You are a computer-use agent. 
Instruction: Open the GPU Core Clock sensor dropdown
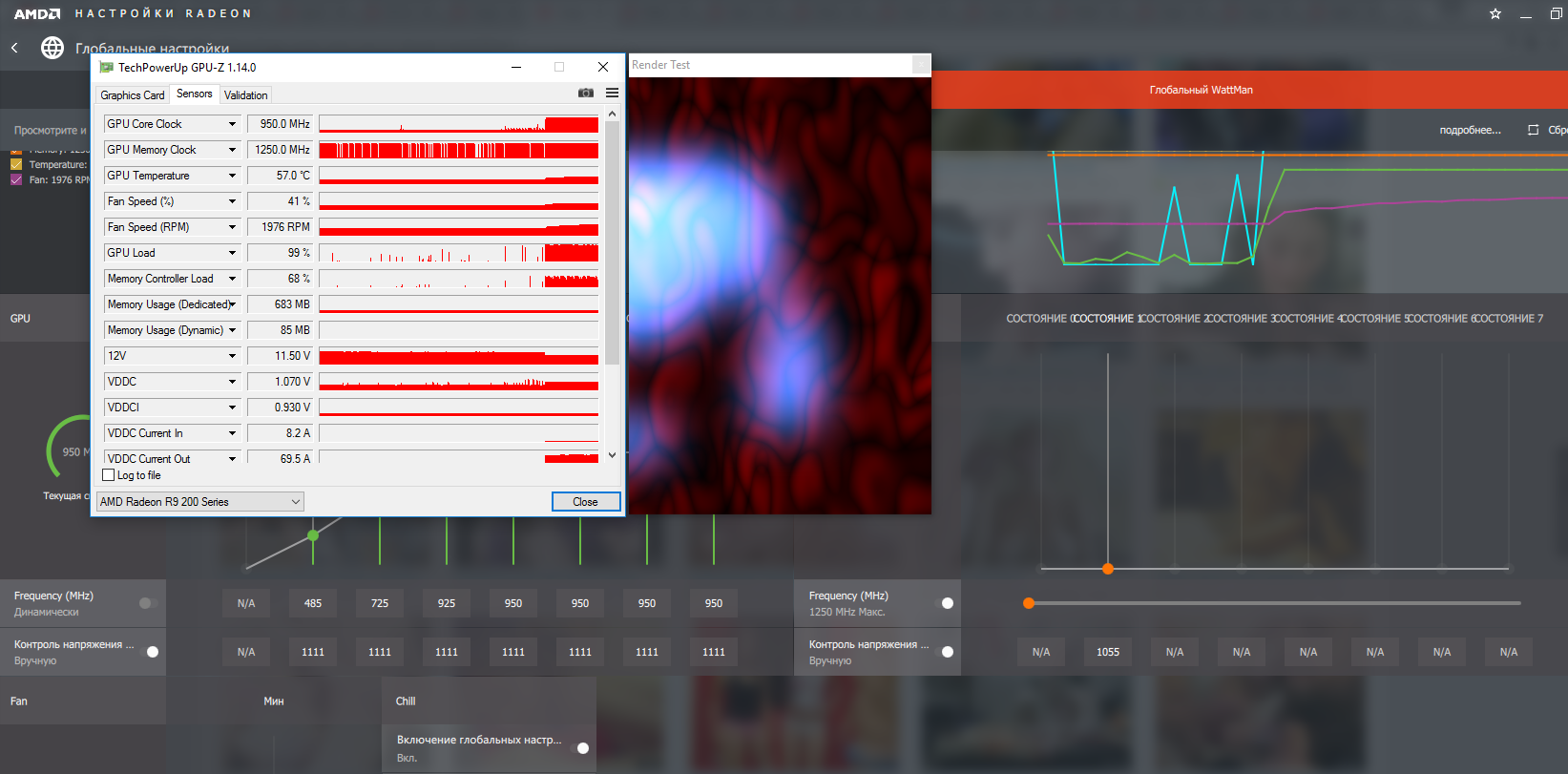pyautogui.click(x=172, y=124)
